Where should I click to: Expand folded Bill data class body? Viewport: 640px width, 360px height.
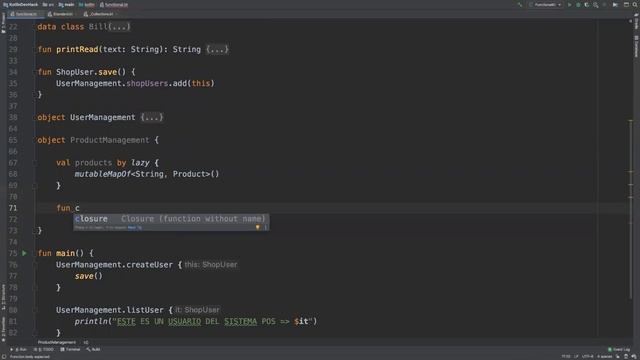[119, 27]
